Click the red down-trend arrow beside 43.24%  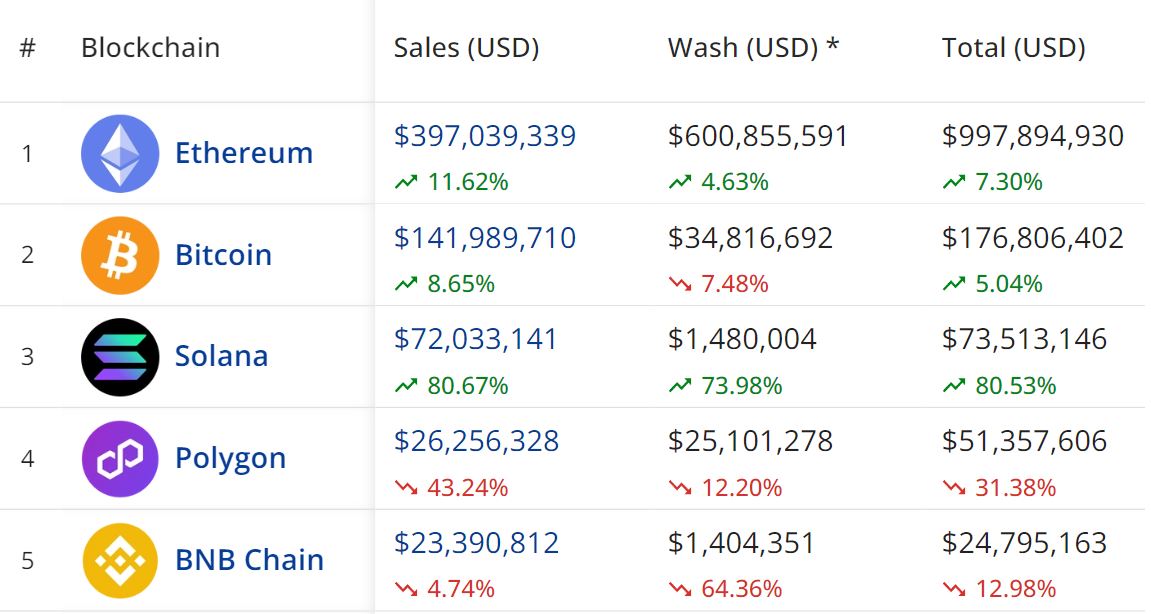coord(405,488)
